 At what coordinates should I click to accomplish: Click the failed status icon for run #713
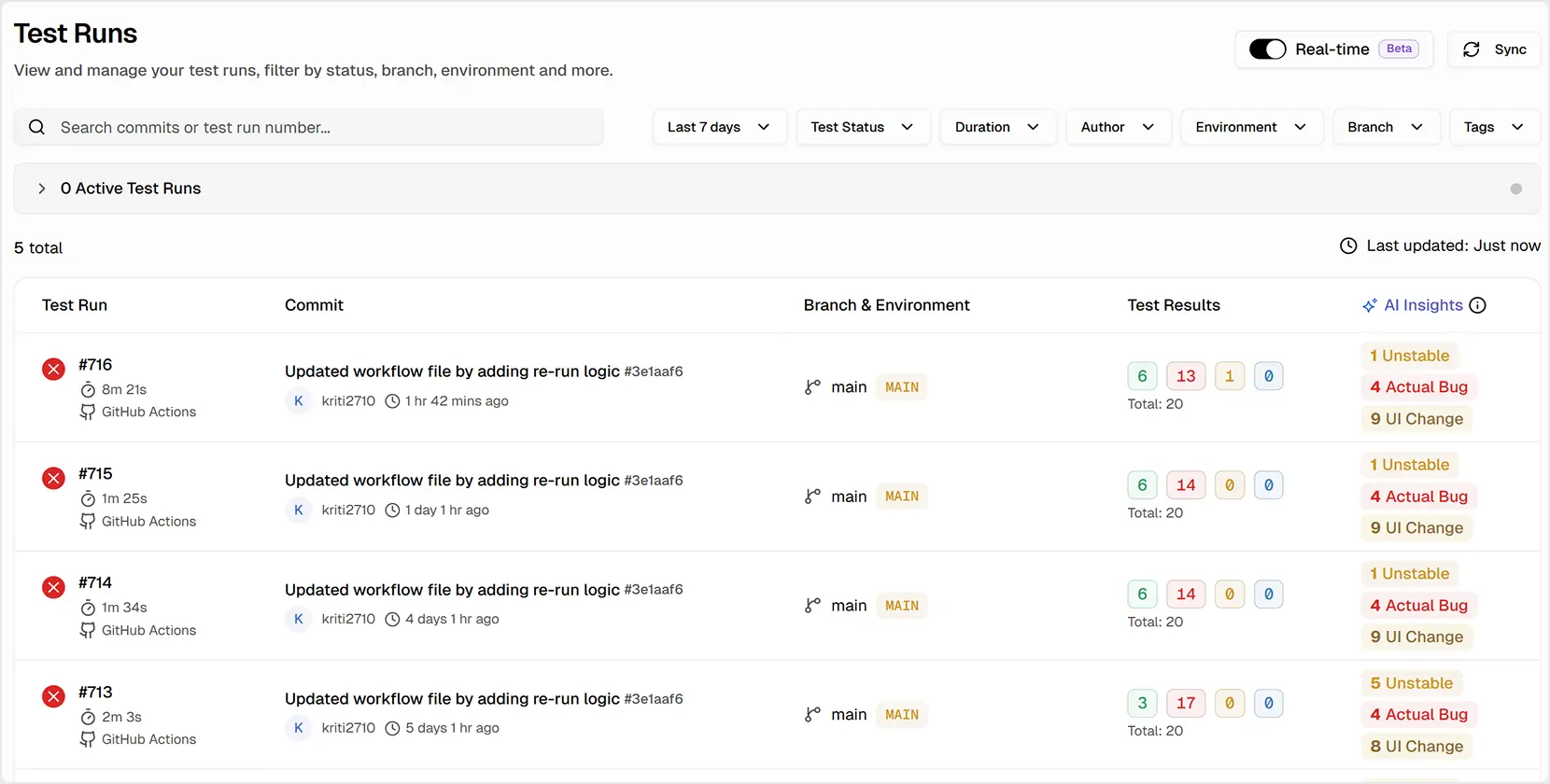click(x=53, y=696)
